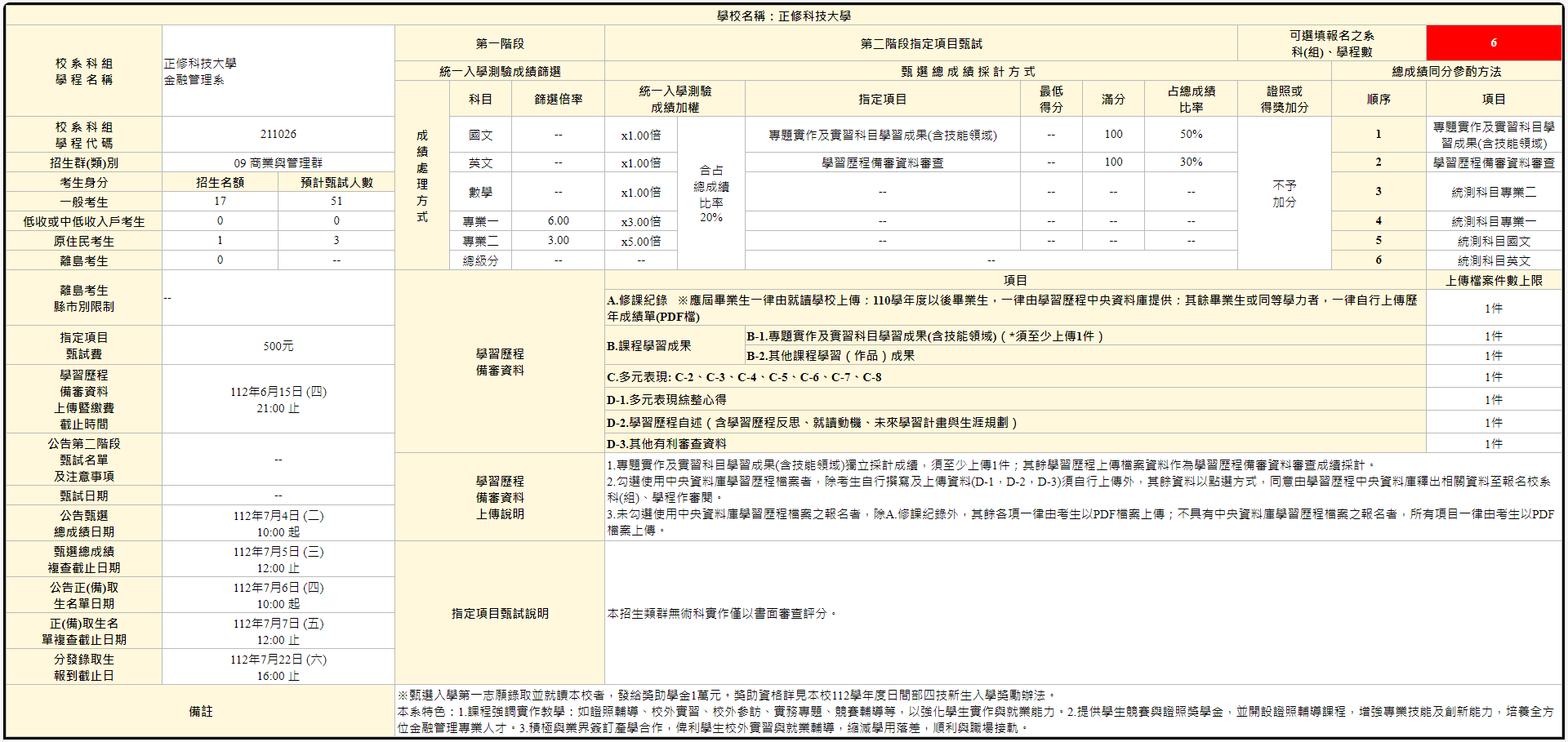The height and width of the screenshot is (742, 1568).
Task: Click tie-break item 統測科目英文
Action: point(1493,260)
